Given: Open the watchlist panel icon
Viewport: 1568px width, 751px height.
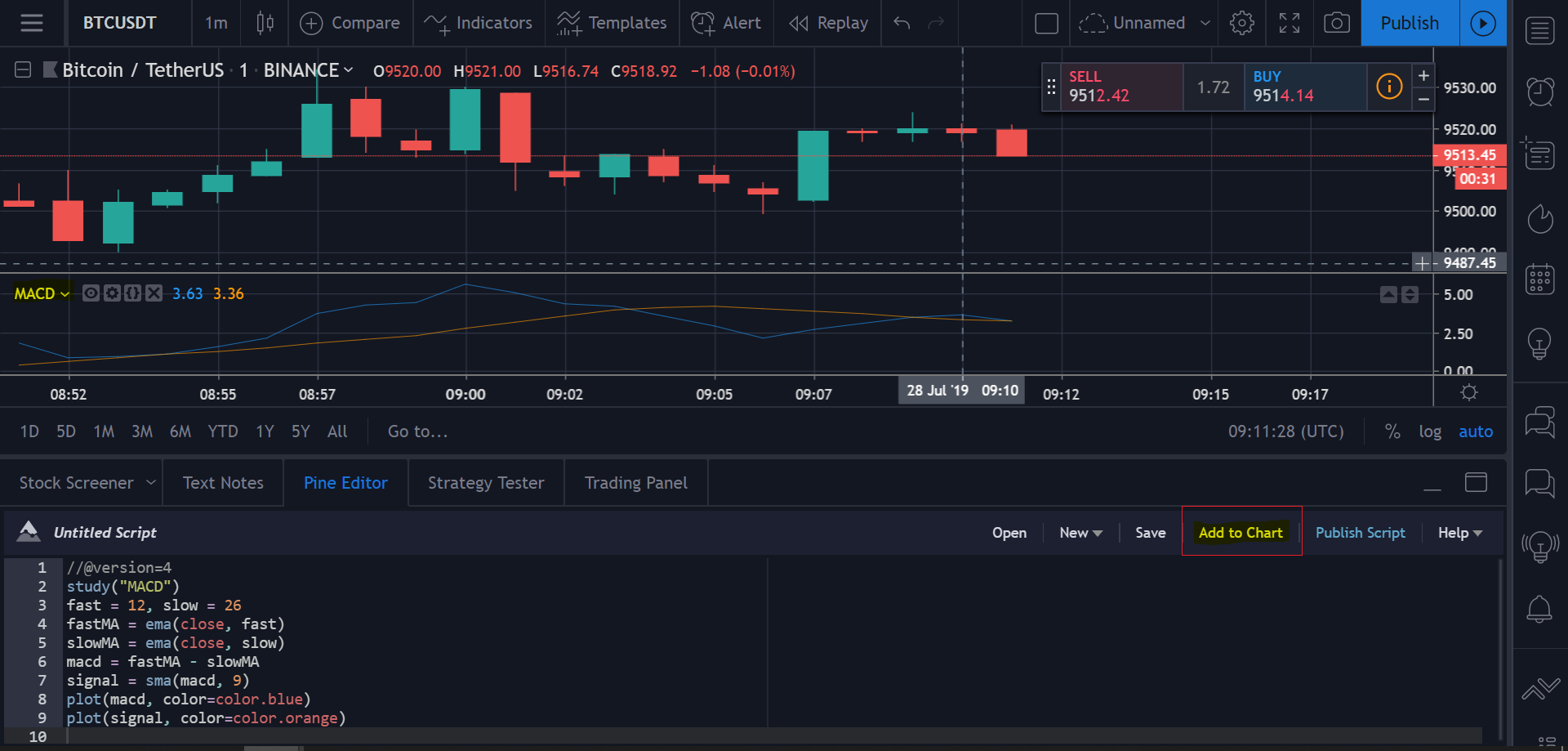Looking at the screenshot, I should [x=1539, y=31].
